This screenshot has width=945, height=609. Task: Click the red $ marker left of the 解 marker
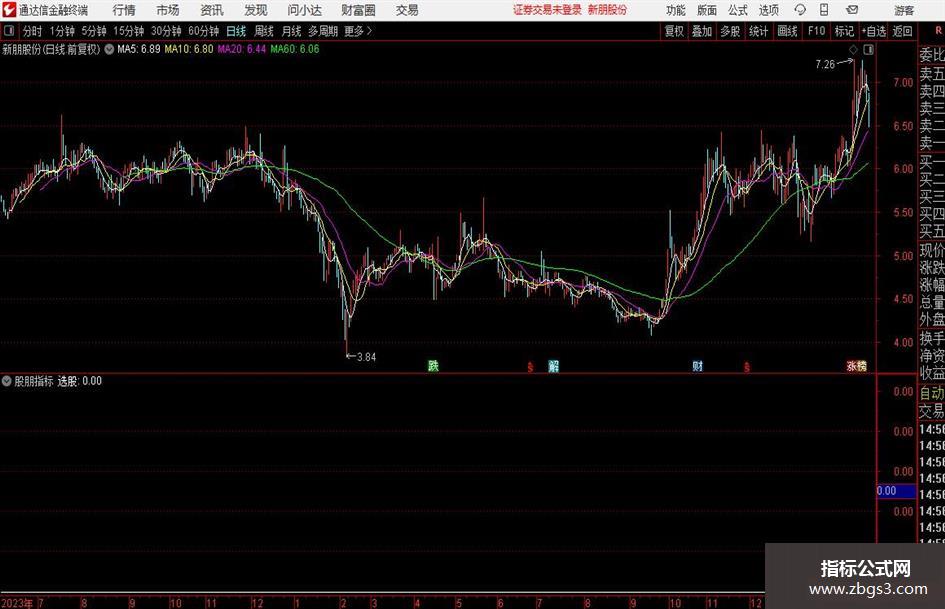(x=530, y=367)
